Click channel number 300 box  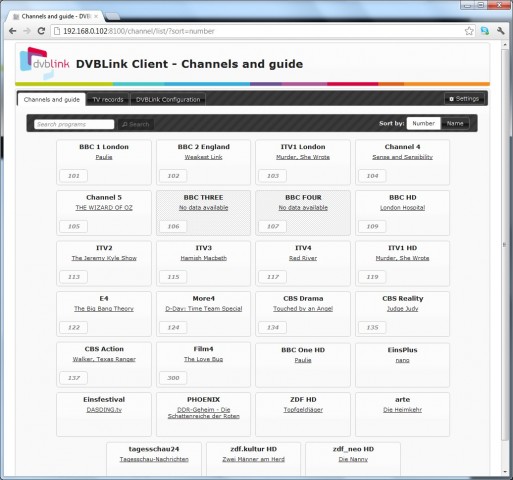[x=173, y=378]
